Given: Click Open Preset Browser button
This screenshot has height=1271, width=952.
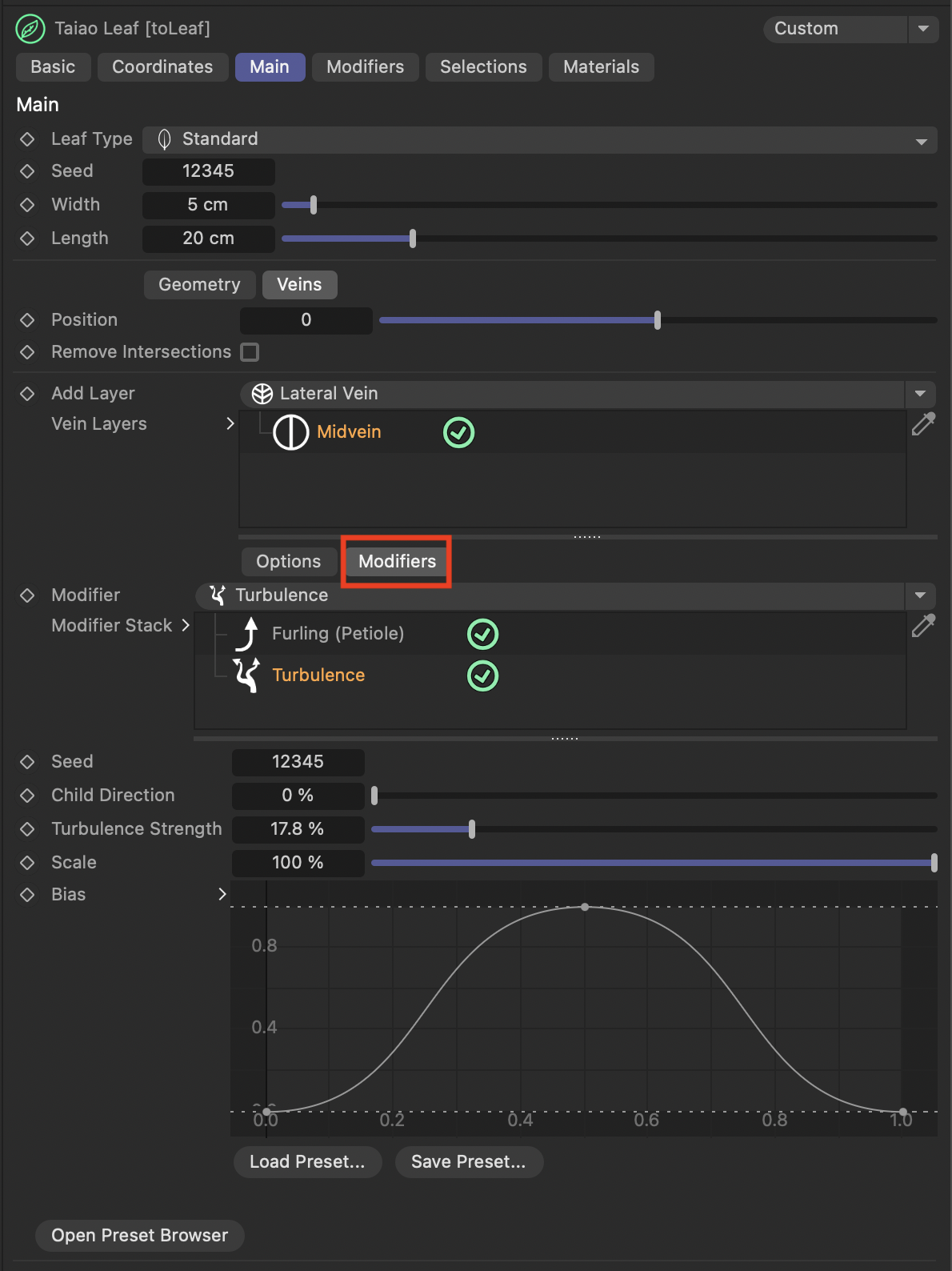Looking at the screenshot, I should coord(140,1236).
